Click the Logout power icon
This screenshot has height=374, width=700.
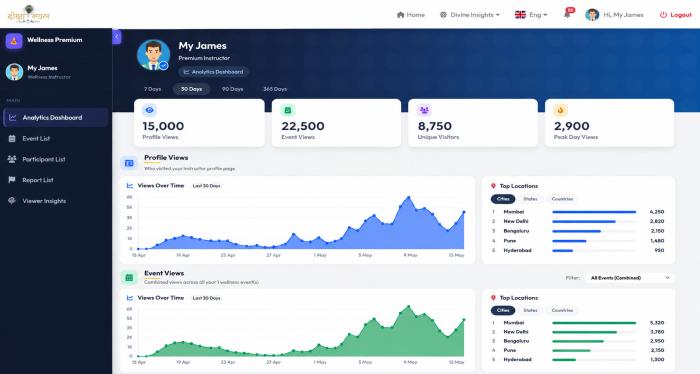pos(663,15)
